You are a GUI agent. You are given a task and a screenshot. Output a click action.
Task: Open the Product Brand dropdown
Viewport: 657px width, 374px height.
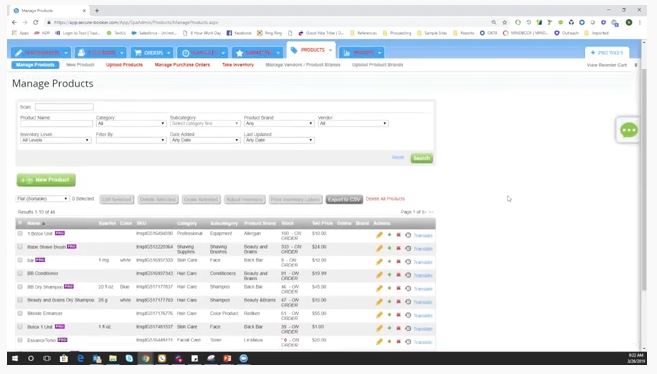(279, 124)
